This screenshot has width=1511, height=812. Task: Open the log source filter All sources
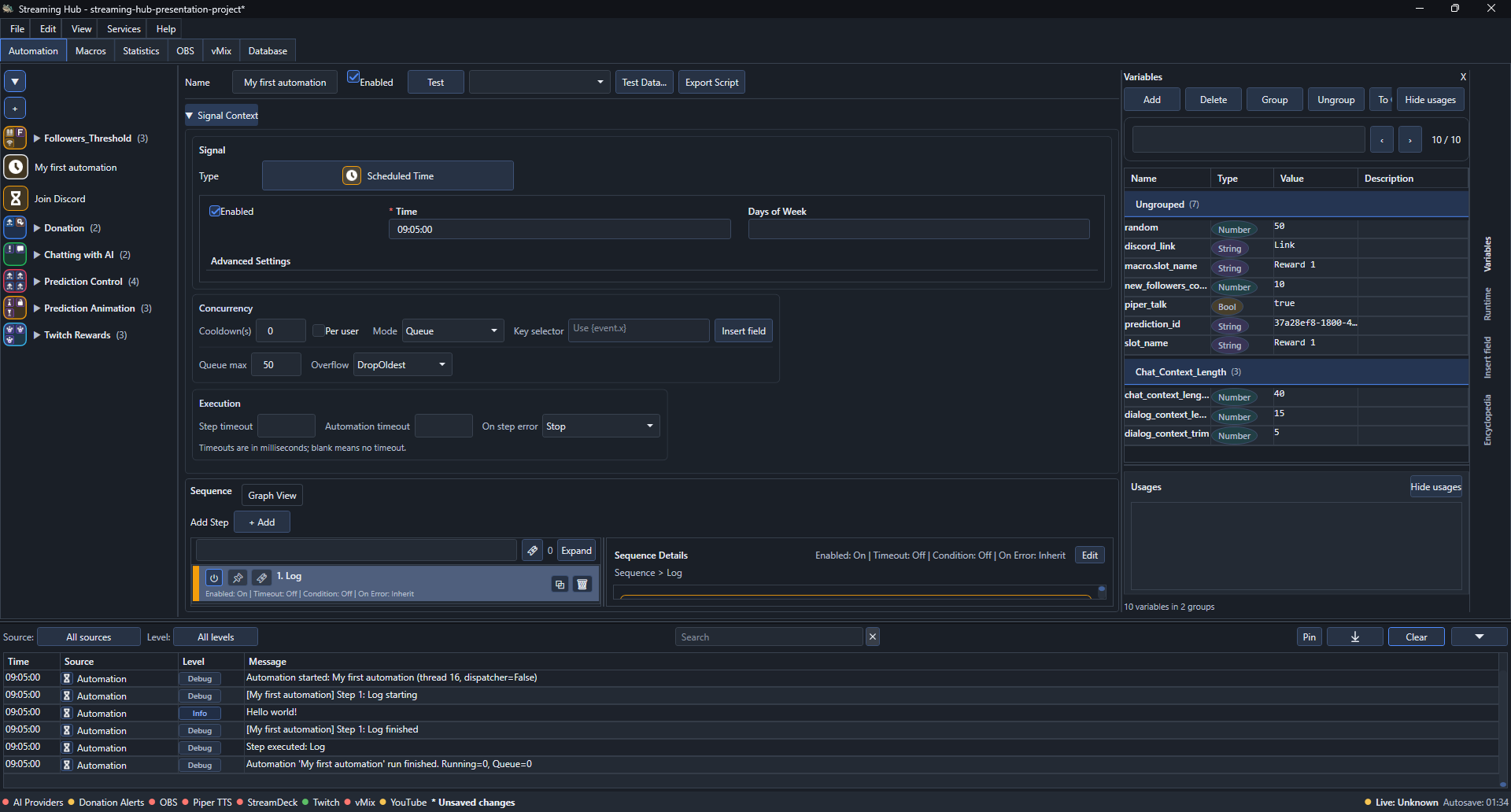pyautogui.click(x=89, y=637)
